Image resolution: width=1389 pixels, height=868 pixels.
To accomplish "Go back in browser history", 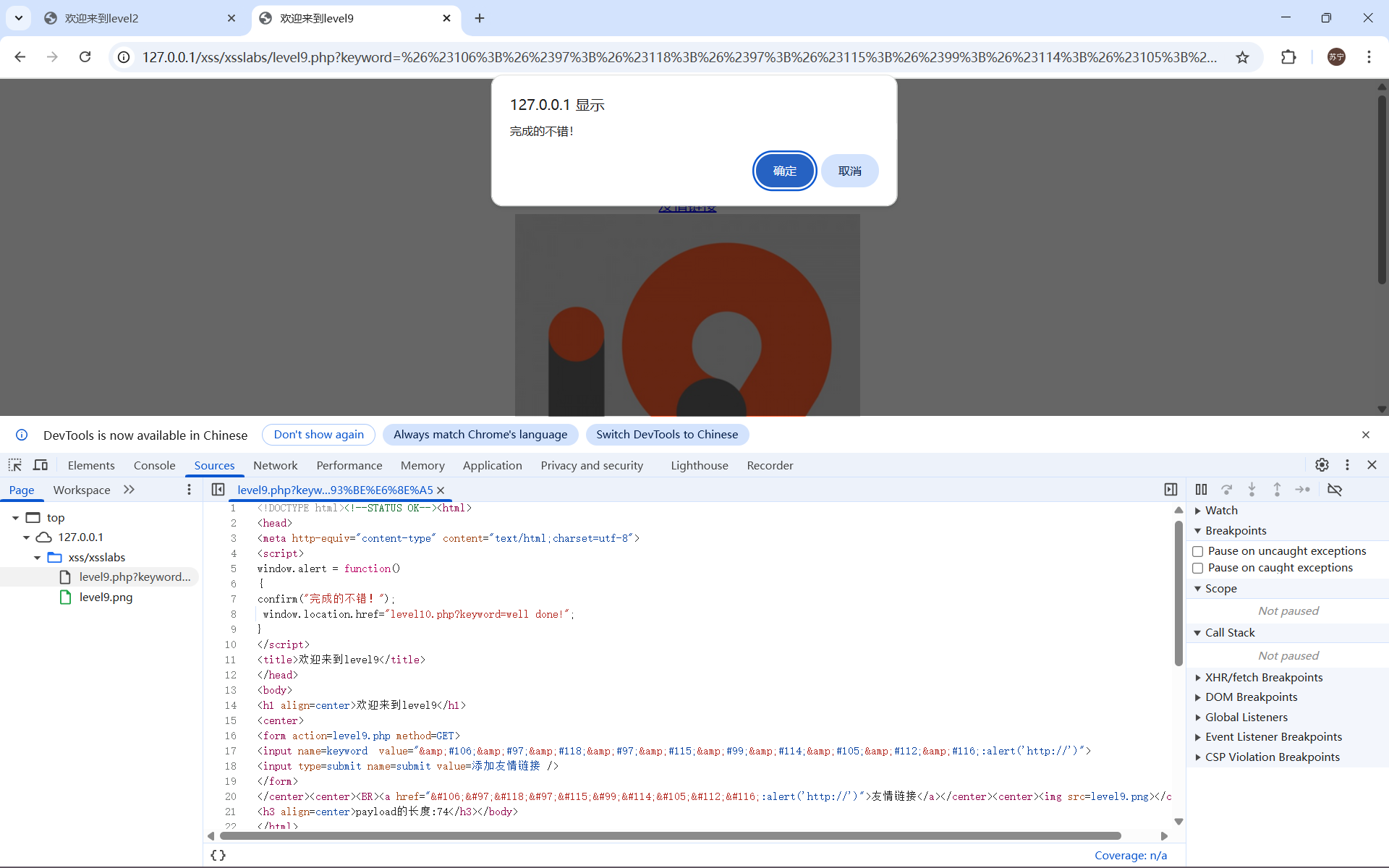I will 20,57.
